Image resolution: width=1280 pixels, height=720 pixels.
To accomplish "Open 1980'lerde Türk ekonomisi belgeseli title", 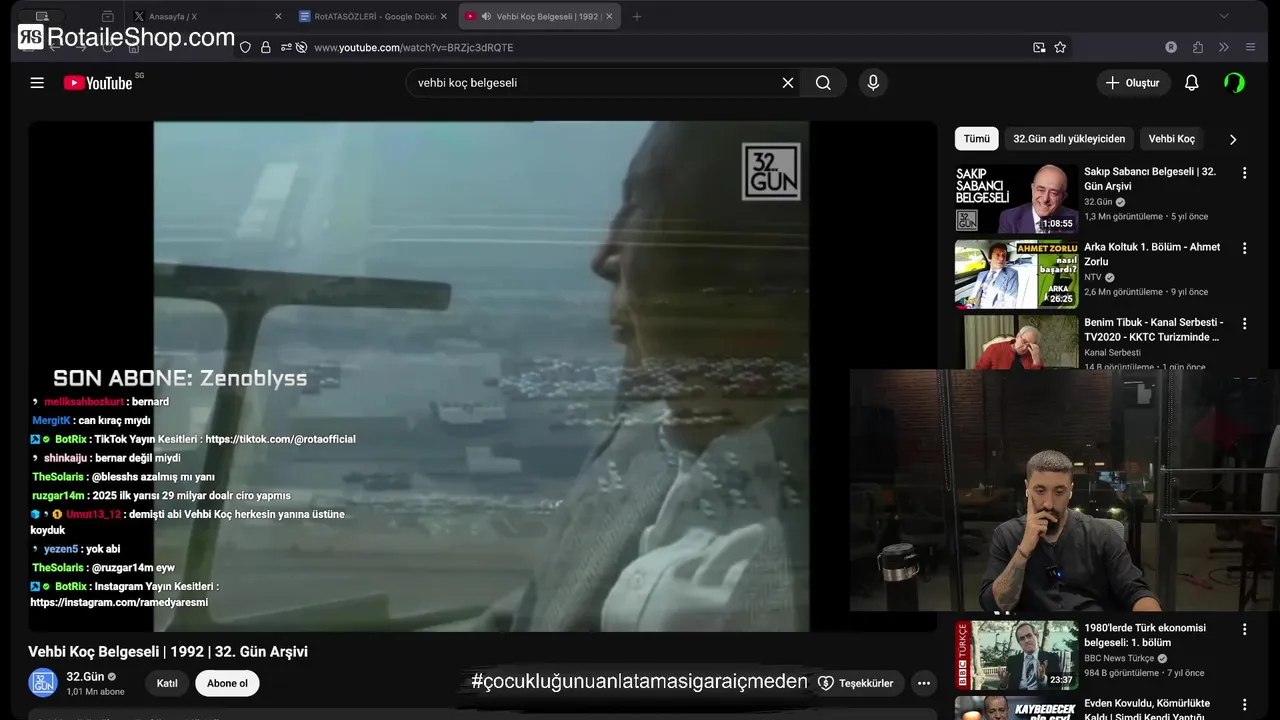I will pyautogui.click(x=1145, y=635).
